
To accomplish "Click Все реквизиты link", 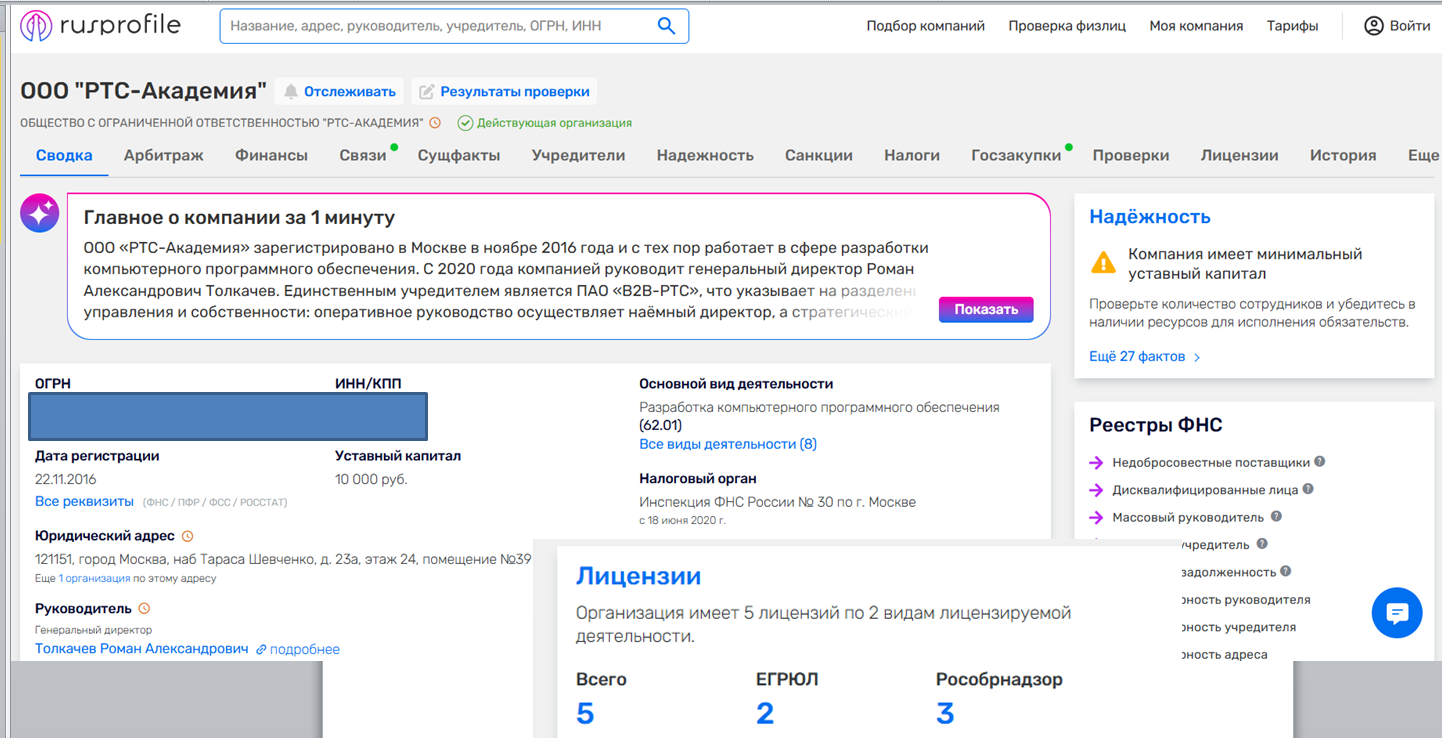I will pos(84,502).
